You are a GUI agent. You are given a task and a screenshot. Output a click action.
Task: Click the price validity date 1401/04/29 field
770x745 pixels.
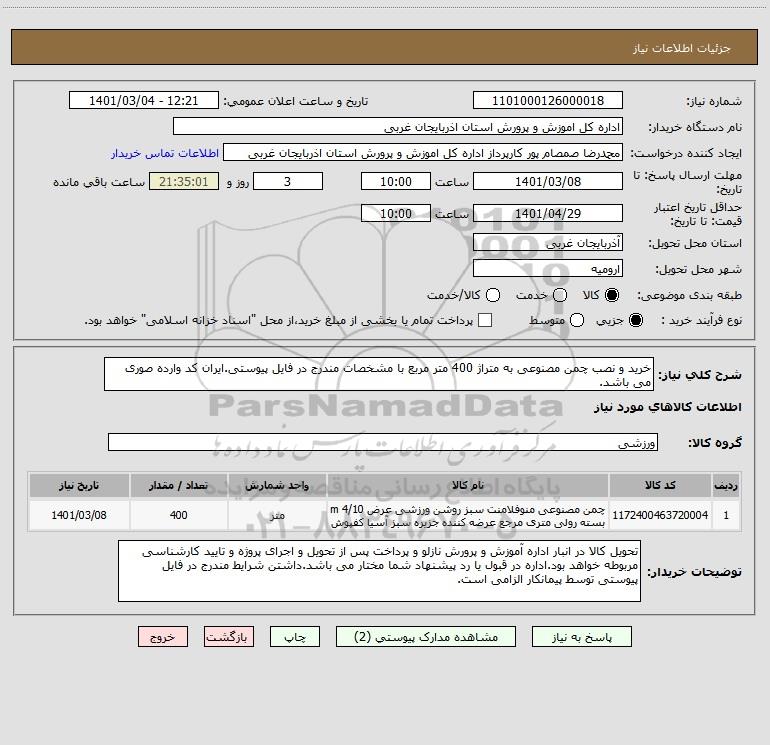click(548, 213)
